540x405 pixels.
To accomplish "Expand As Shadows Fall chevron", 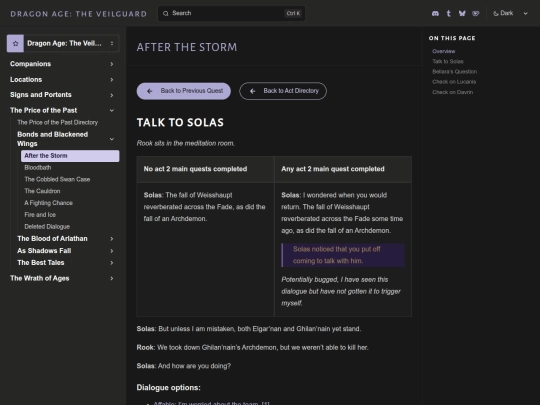I will pos(112,251).
